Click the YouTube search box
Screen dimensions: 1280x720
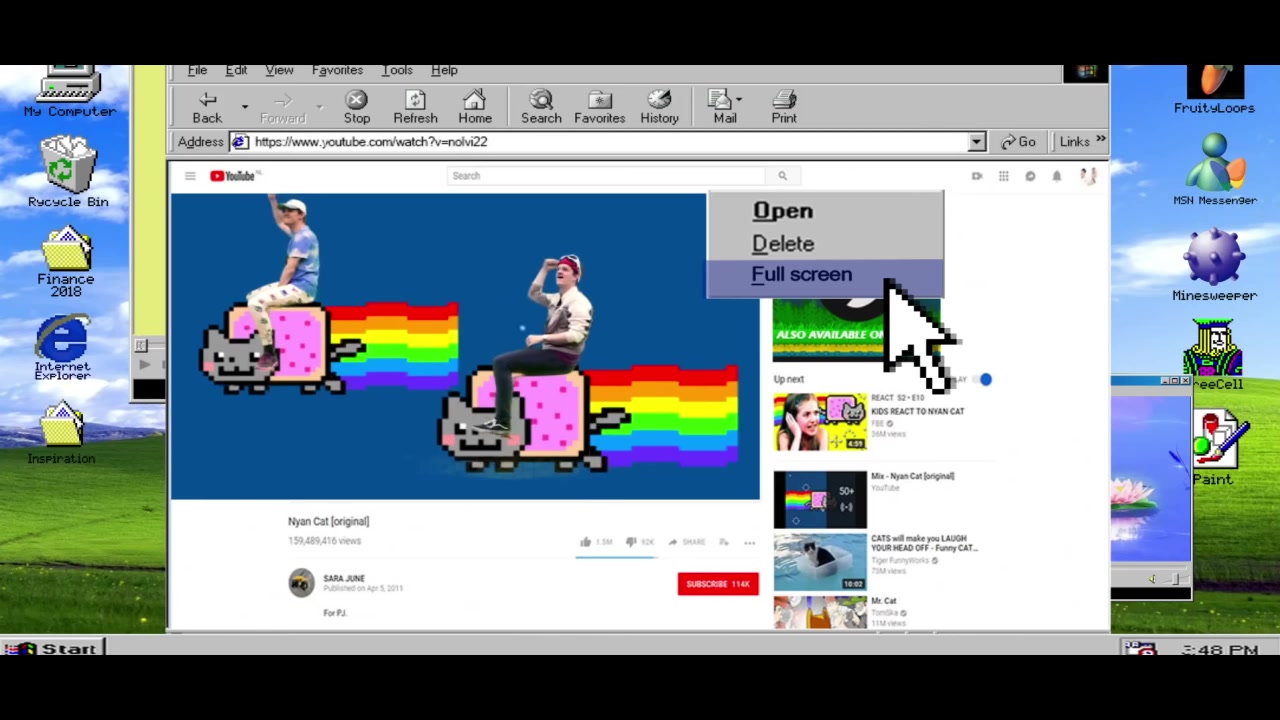(606, 176)
